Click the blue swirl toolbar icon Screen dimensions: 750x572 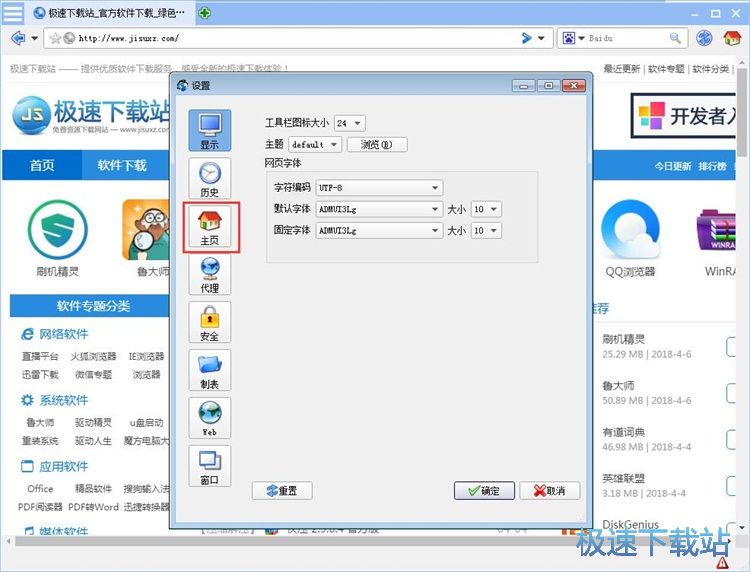(x=704, y=38)
